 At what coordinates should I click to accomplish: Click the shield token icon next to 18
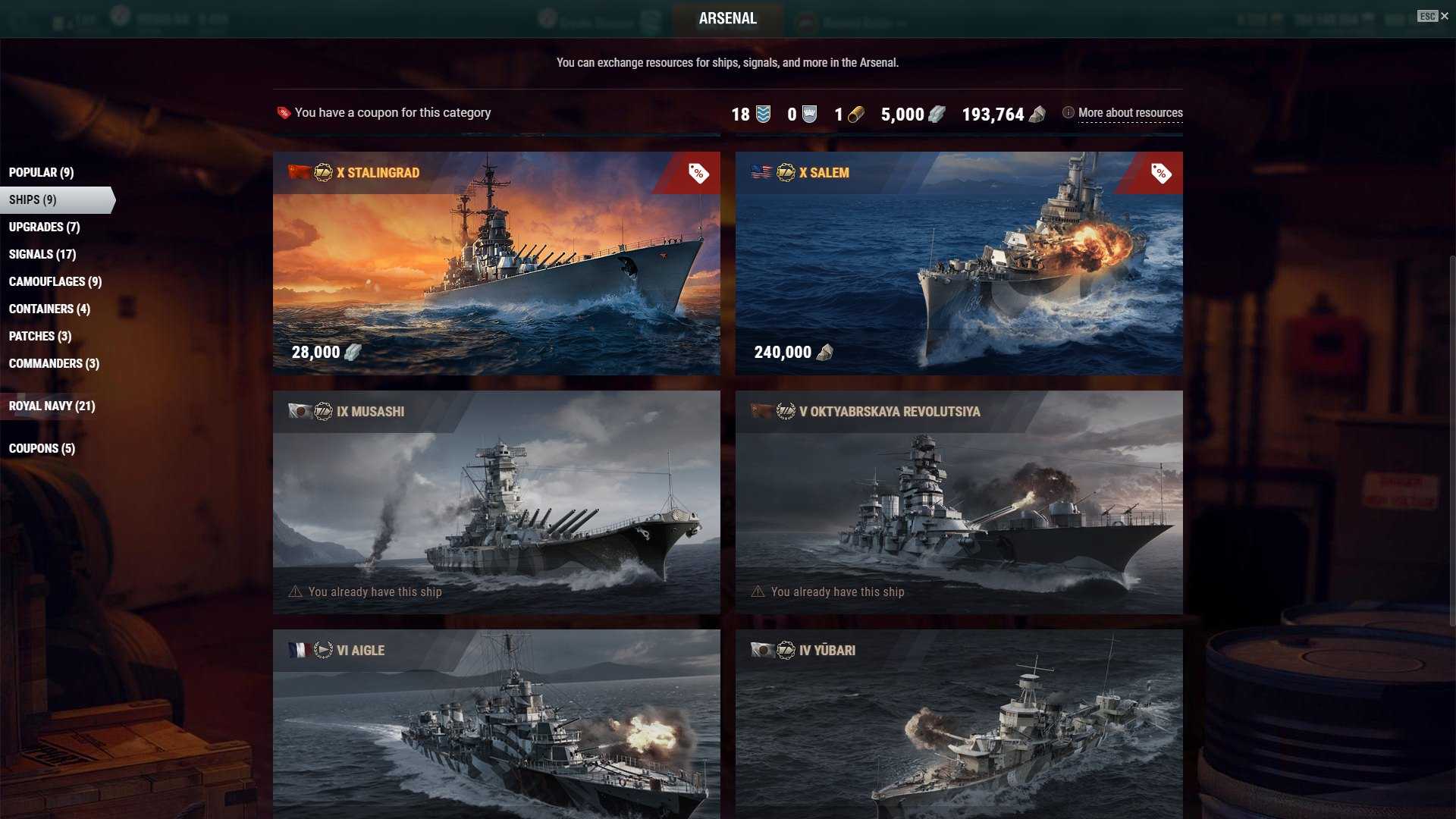coord(763,114)
